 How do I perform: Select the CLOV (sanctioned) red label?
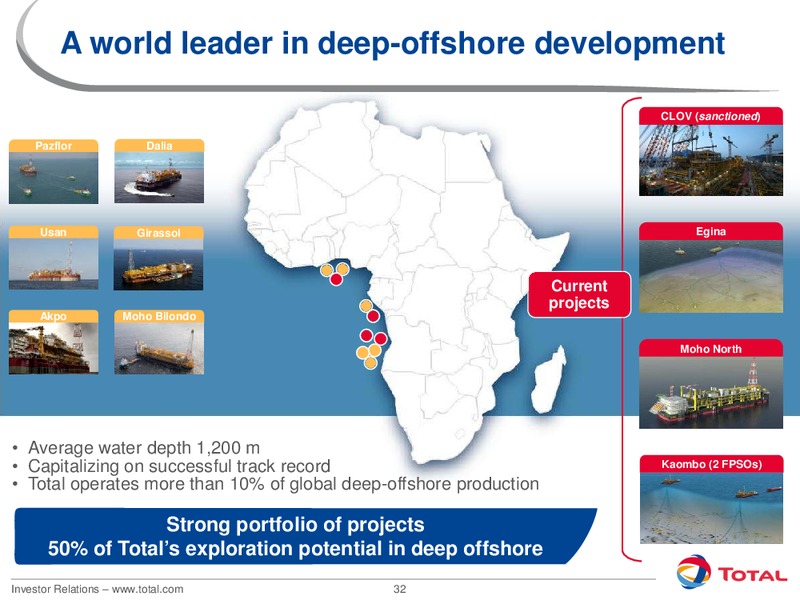(x=711, y=116)
